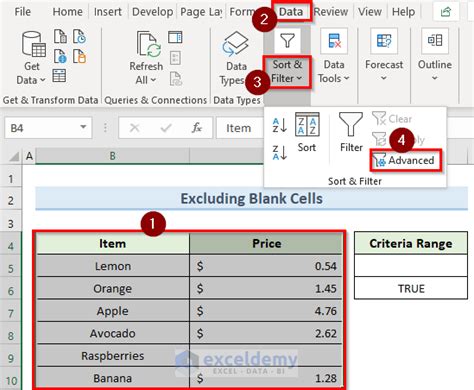
Task: Click the Price header cell
Action: [x=266, y=244]
